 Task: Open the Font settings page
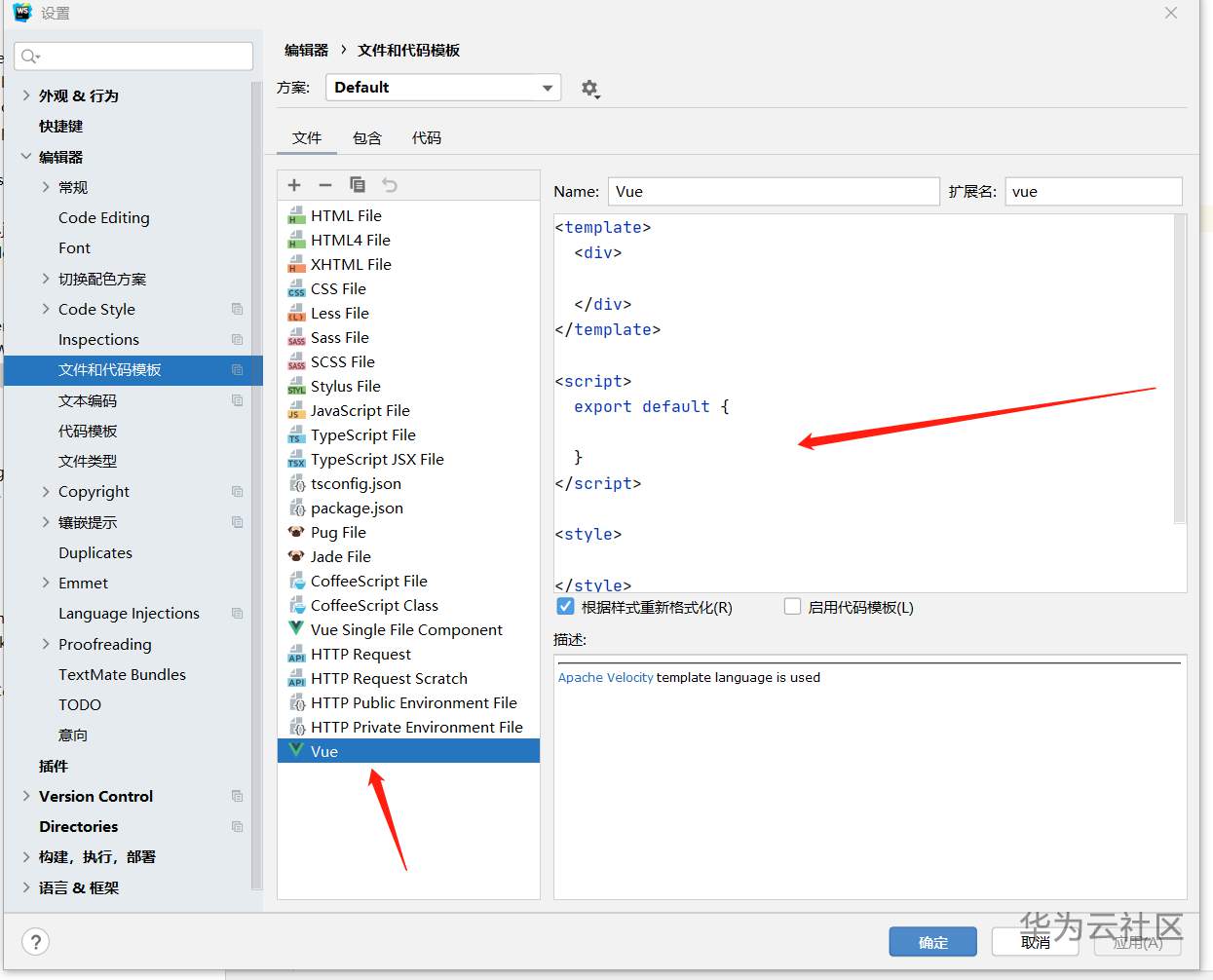(74, 247)
